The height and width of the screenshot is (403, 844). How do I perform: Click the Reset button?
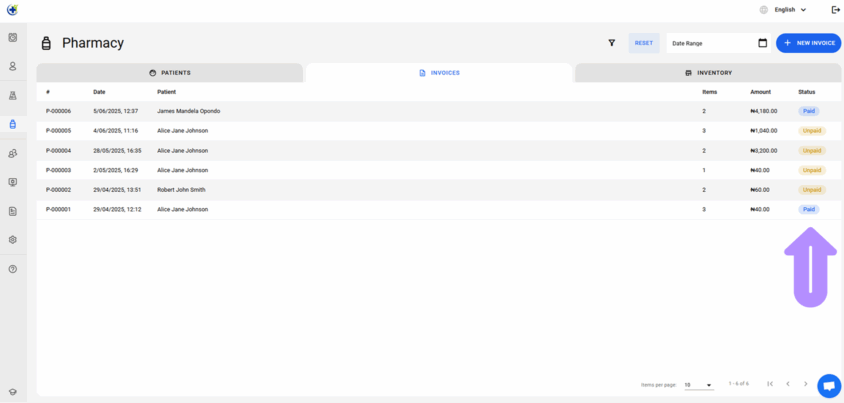pyautogui.click(x=644, y=43)
